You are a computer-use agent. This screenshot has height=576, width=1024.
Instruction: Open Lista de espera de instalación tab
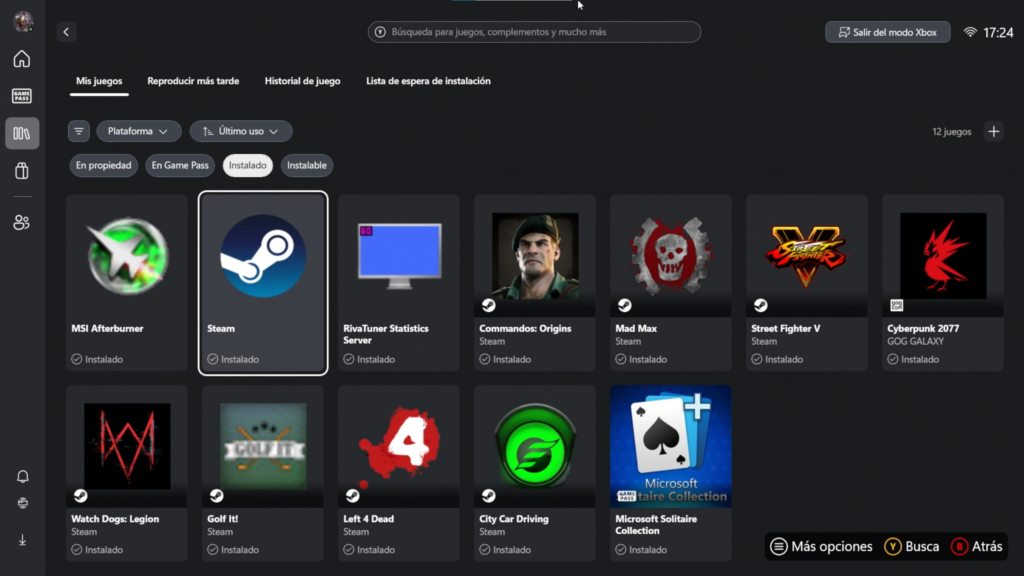pyautogui.click(x=428, y=81)
